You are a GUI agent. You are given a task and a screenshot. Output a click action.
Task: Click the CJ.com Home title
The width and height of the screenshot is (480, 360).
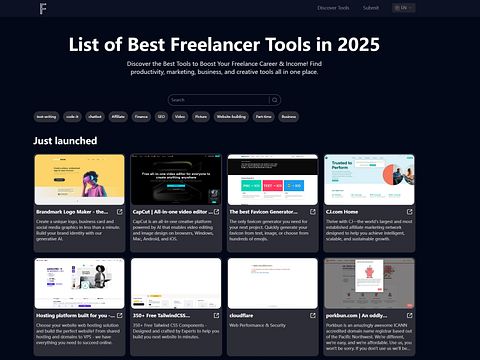click(342, 212)
